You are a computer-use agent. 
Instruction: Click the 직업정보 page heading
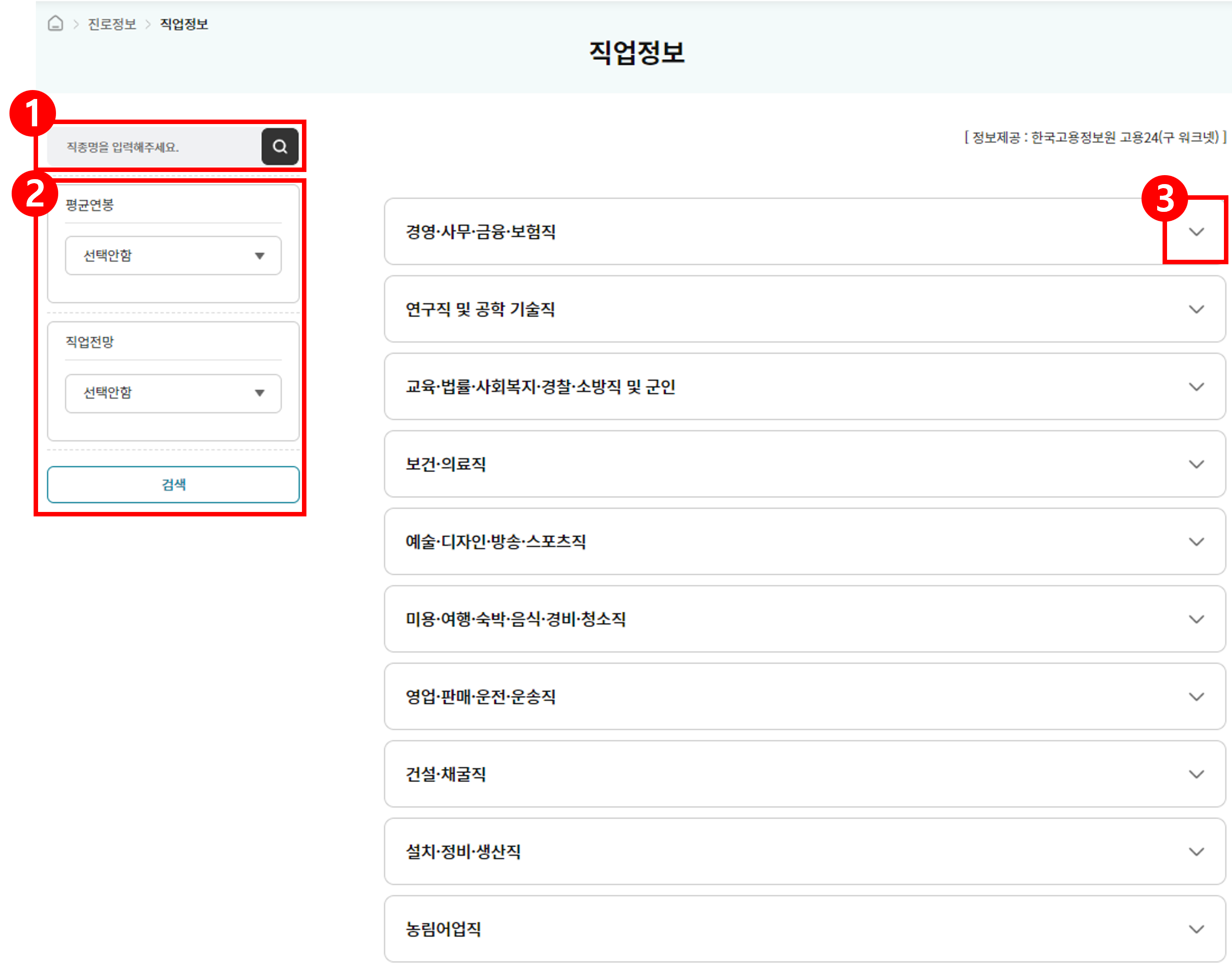point(637,53)
